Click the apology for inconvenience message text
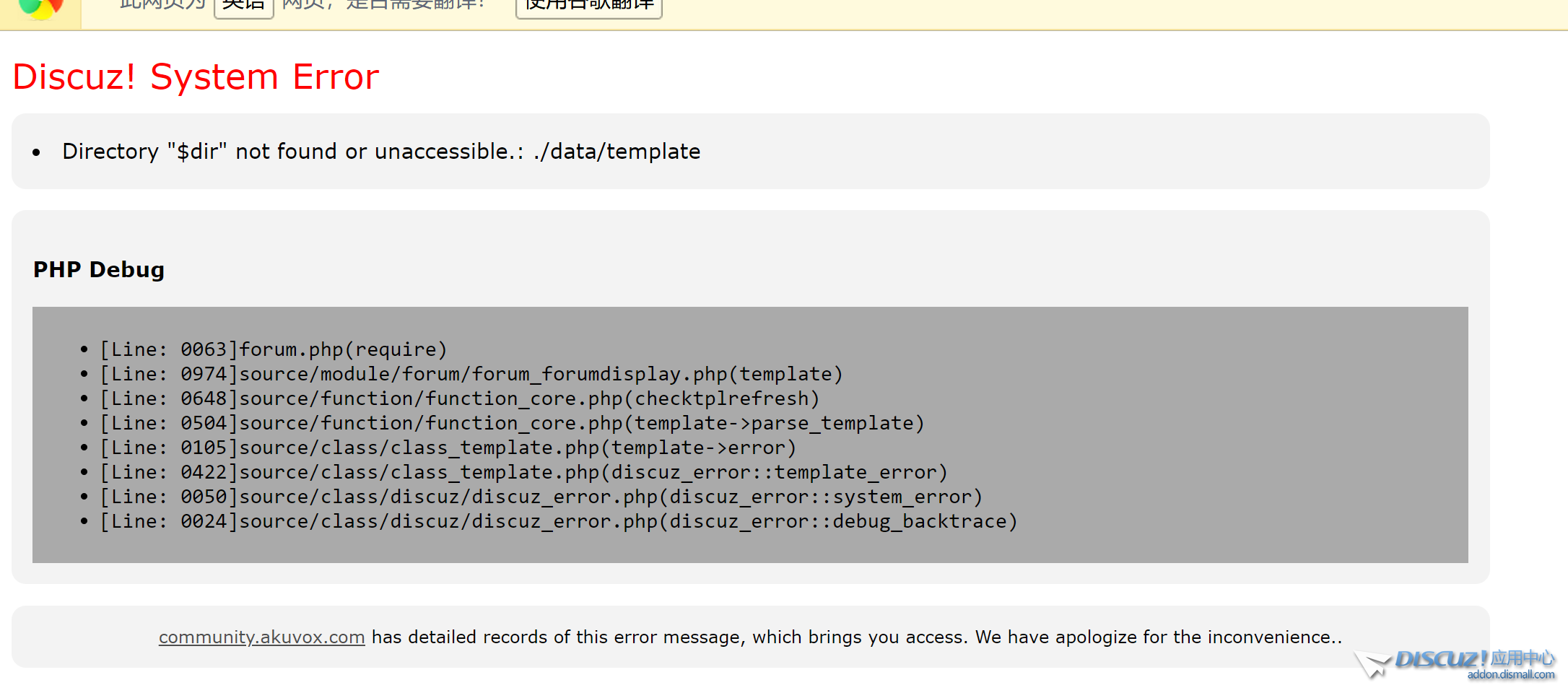1568x693 pixels. [856, 637]
